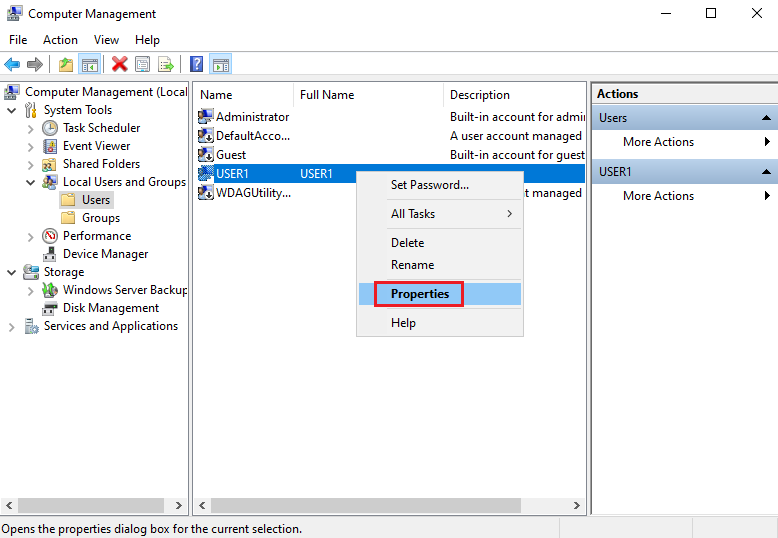The height and width of the screenshot is (538, 778).
Task: Choose Properties in the context menu
Action: click(x=420, y=294)
